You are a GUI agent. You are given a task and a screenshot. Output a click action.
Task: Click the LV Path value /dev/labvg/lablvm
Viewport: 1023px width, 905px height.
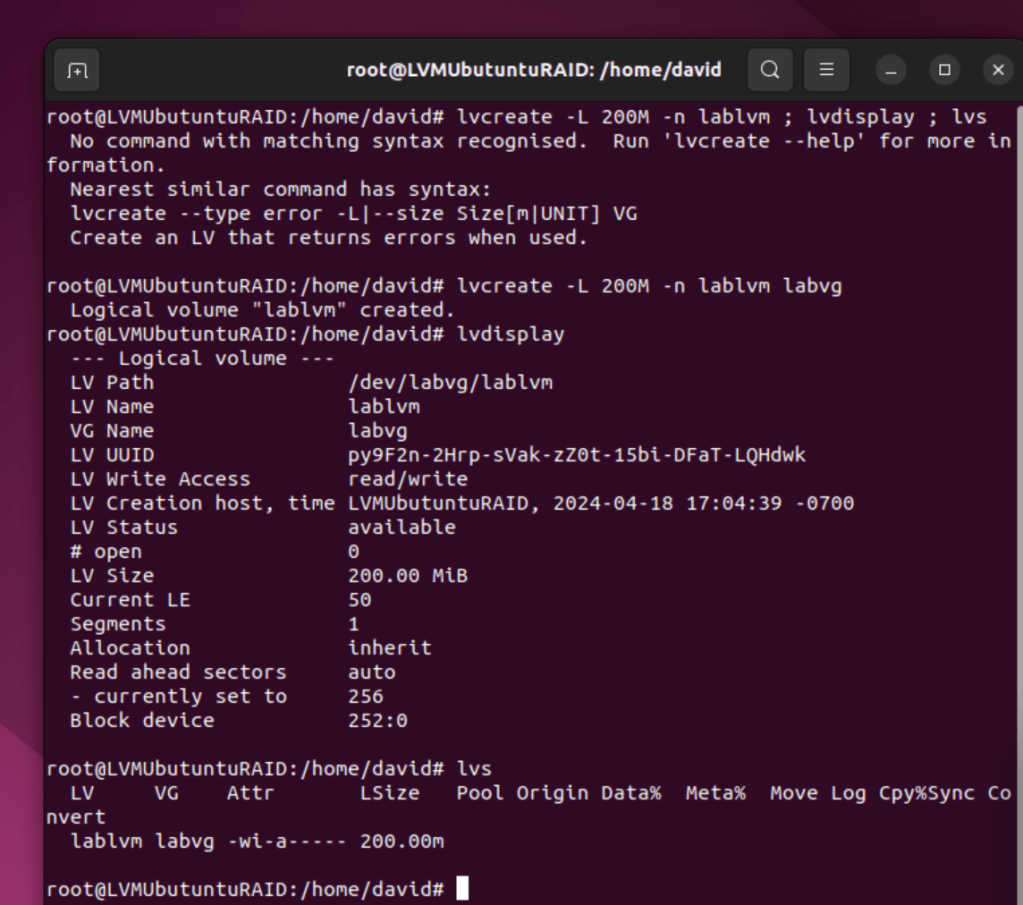(x=450, y=382)
